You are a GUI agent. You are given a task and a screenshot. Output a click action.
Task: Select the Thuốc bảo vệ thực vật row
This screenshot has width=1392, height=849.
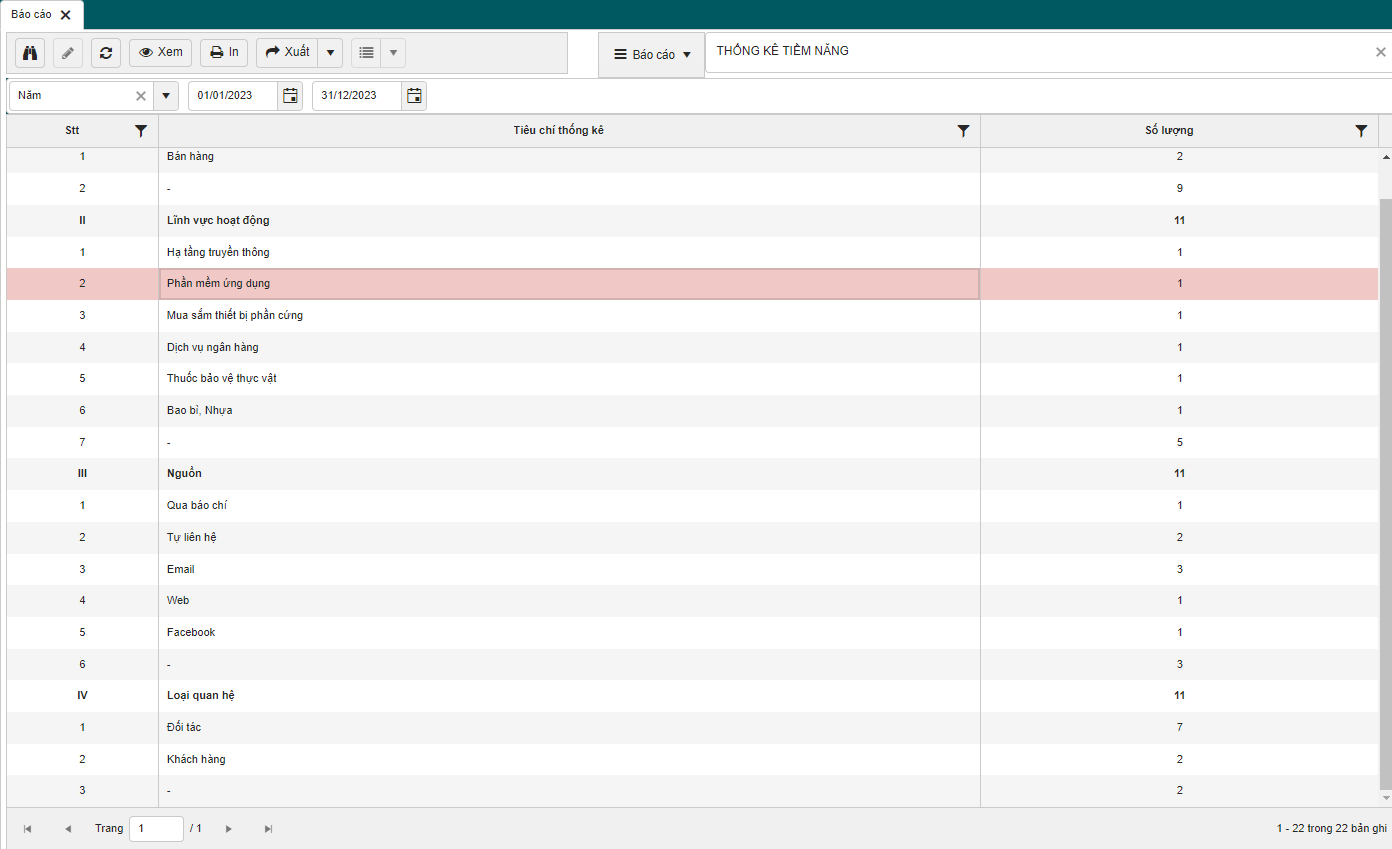tap(692, 379)
